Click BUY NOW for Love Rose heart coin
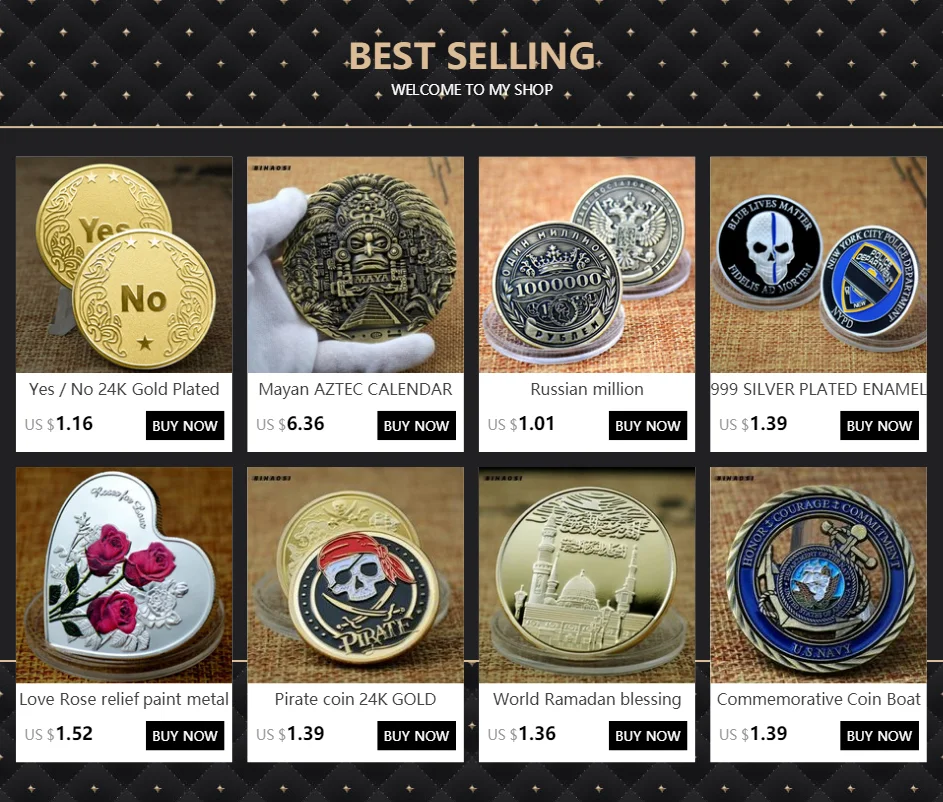 185,735
